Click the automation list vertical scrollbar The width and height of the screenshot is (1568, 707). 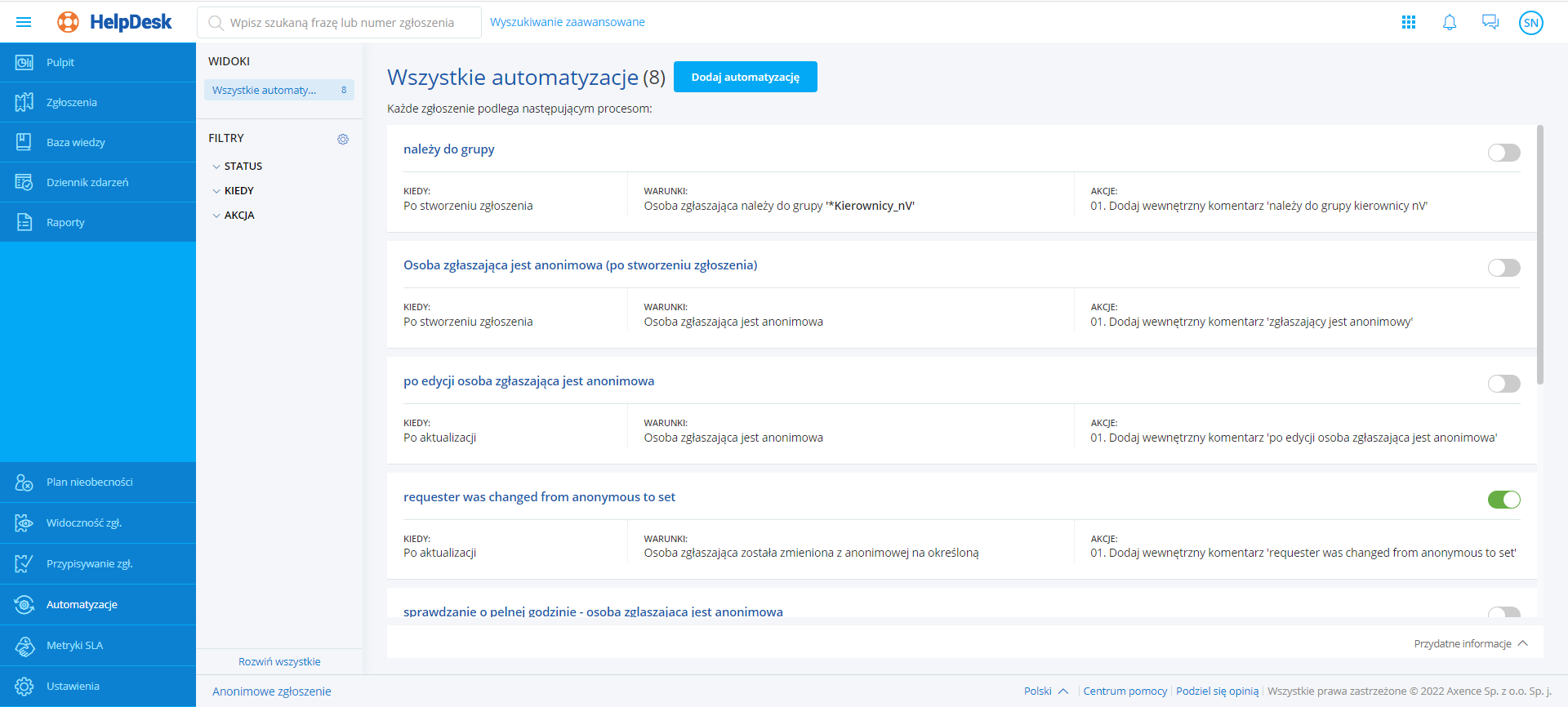click(x=1540, y=255)
